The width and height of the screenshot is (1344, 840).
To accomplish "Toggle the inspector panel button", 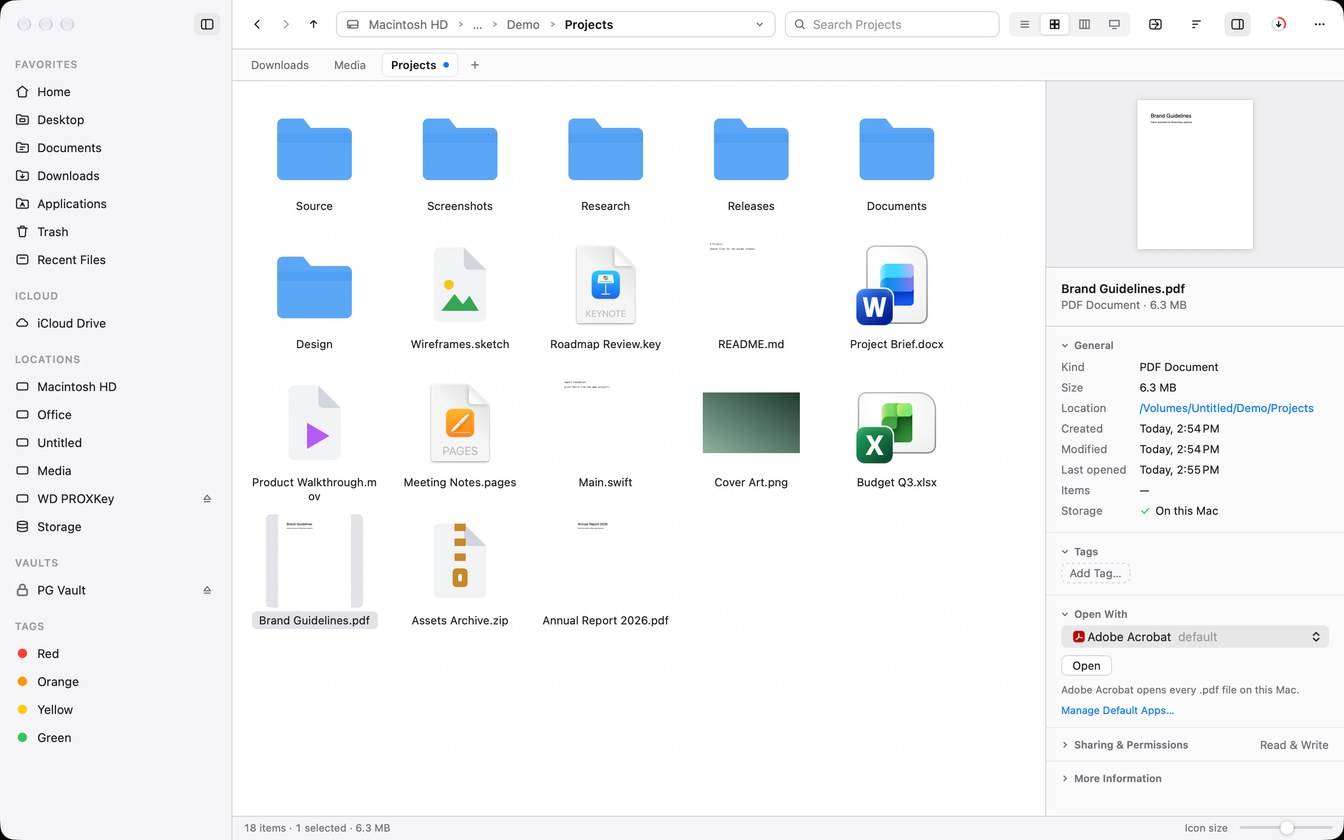I will [x=1237, y=24].
